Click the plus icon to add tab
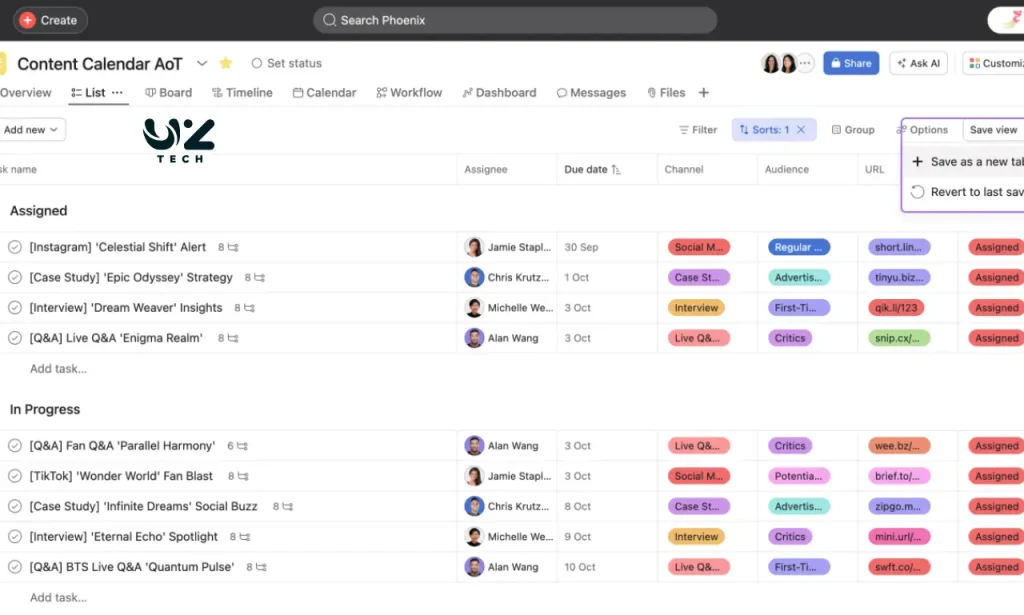The width and height of the screenshot is (1024, 615). [x=703, y=93]
